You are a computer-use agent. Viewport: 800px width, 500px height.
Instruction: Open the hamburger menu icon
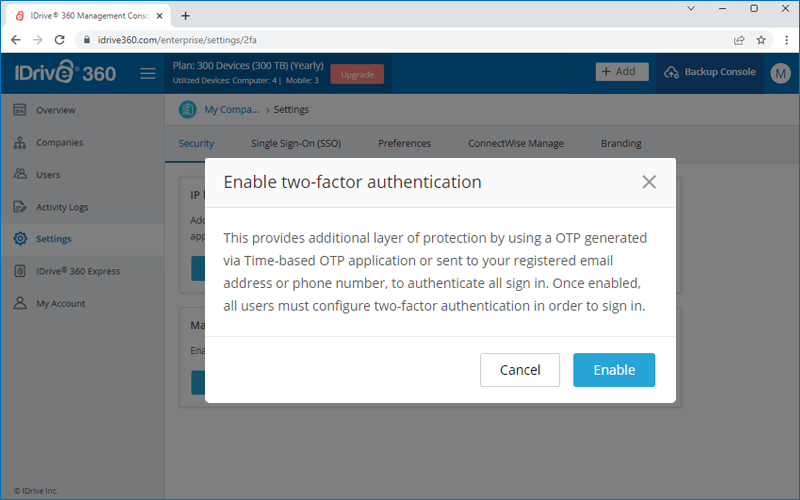[x=148, y=73]
